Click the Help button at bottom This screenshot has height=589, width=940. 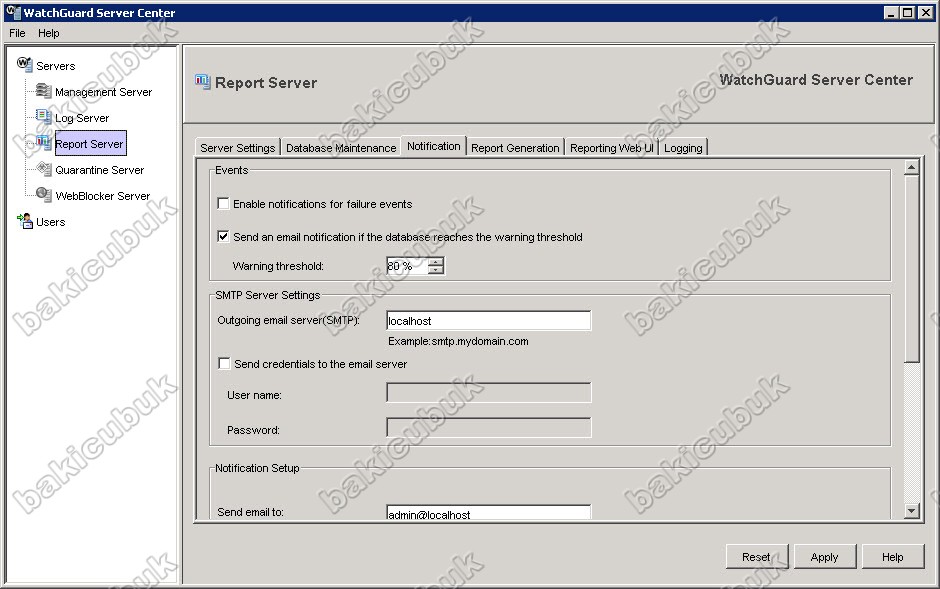pos(892,557)
